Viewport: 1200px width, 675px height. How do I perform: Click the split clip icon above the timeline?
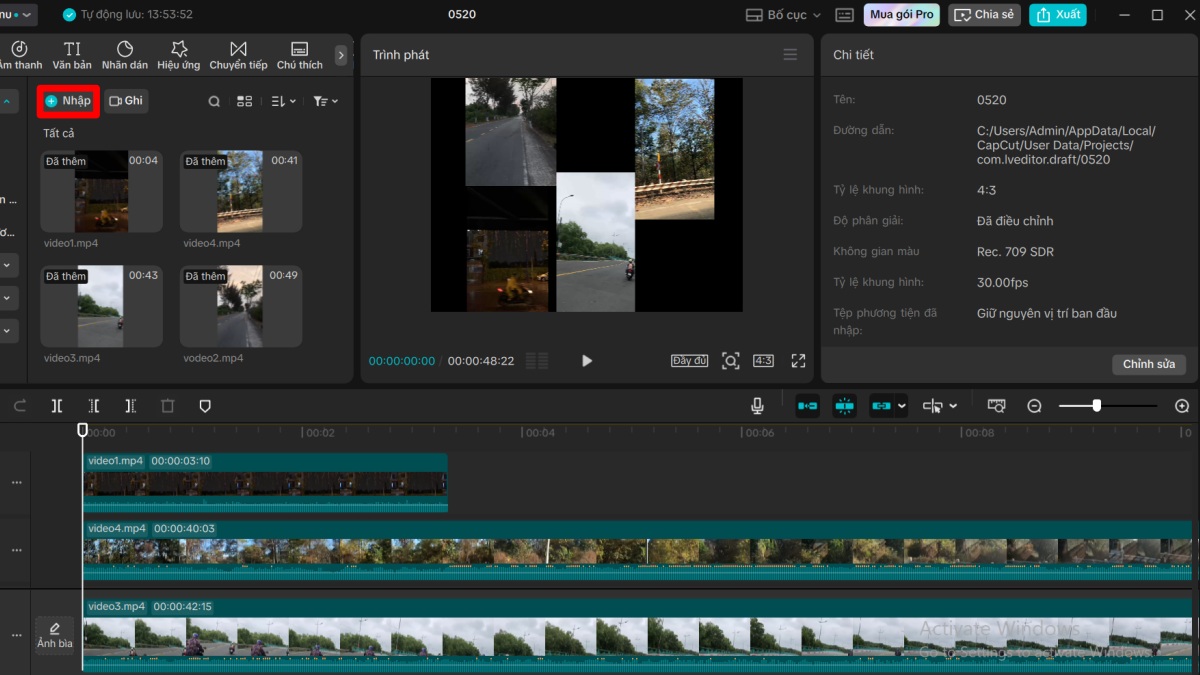[57, 405]
